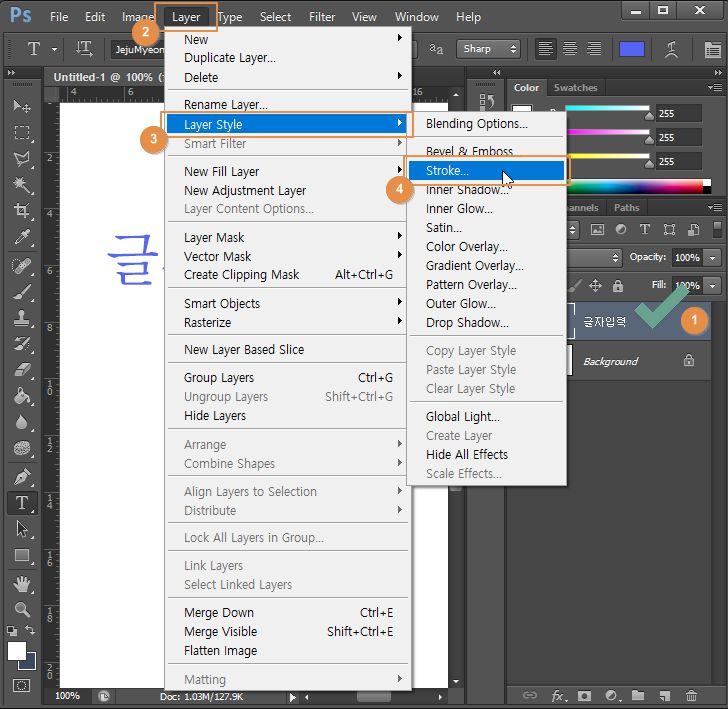Open the Type tool preset picker arrow
The width and height of the screenshot is (728, 709).
54,49
